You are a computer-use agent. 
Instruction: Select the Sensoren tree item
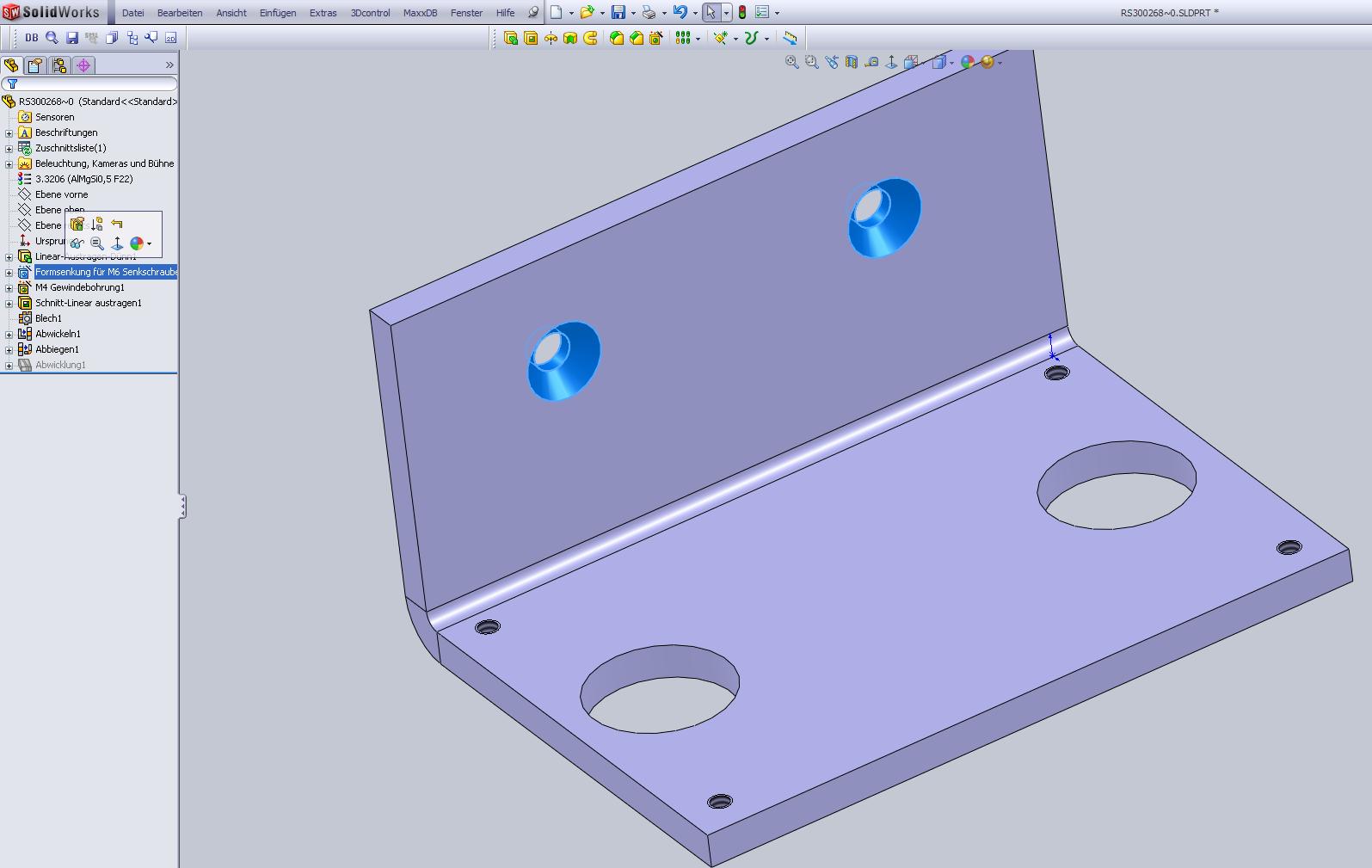point(54,117)
